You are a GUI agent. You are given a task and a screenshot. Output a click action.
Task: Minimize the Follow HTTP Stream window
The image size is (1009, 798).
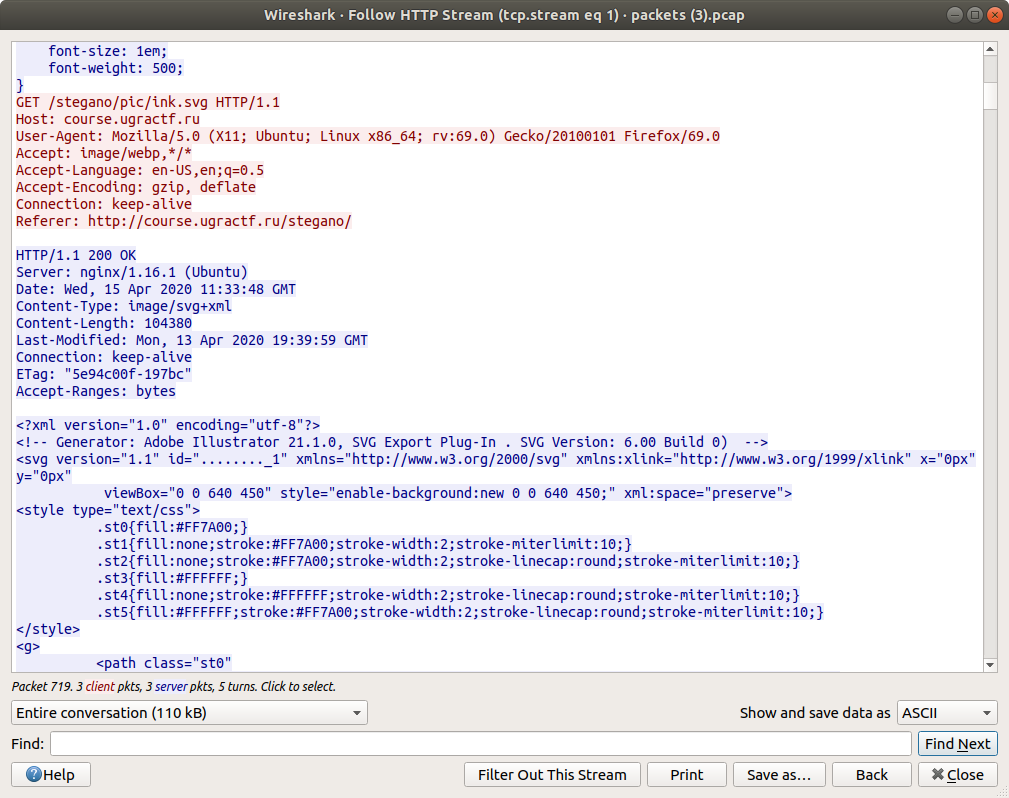(x=956, y=15)
